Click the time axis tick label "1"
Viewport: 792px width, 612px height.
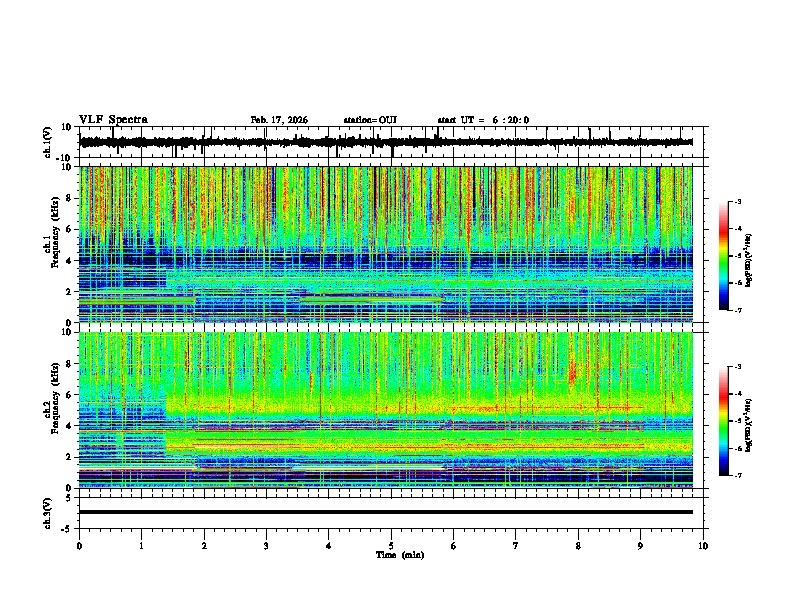point(141,546)
